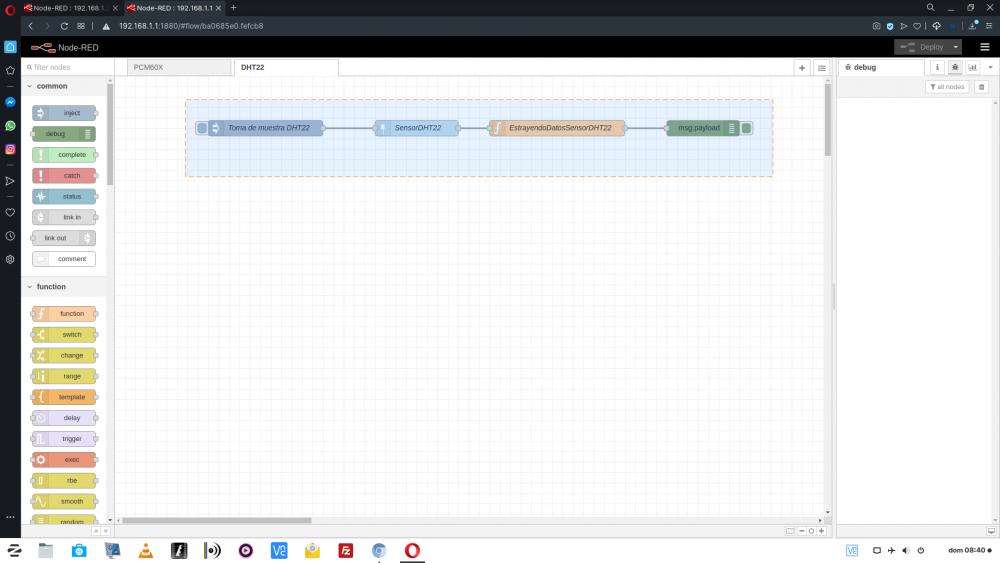Open a new browser tab
The image size is (1000, 563).
coord(233,8)
